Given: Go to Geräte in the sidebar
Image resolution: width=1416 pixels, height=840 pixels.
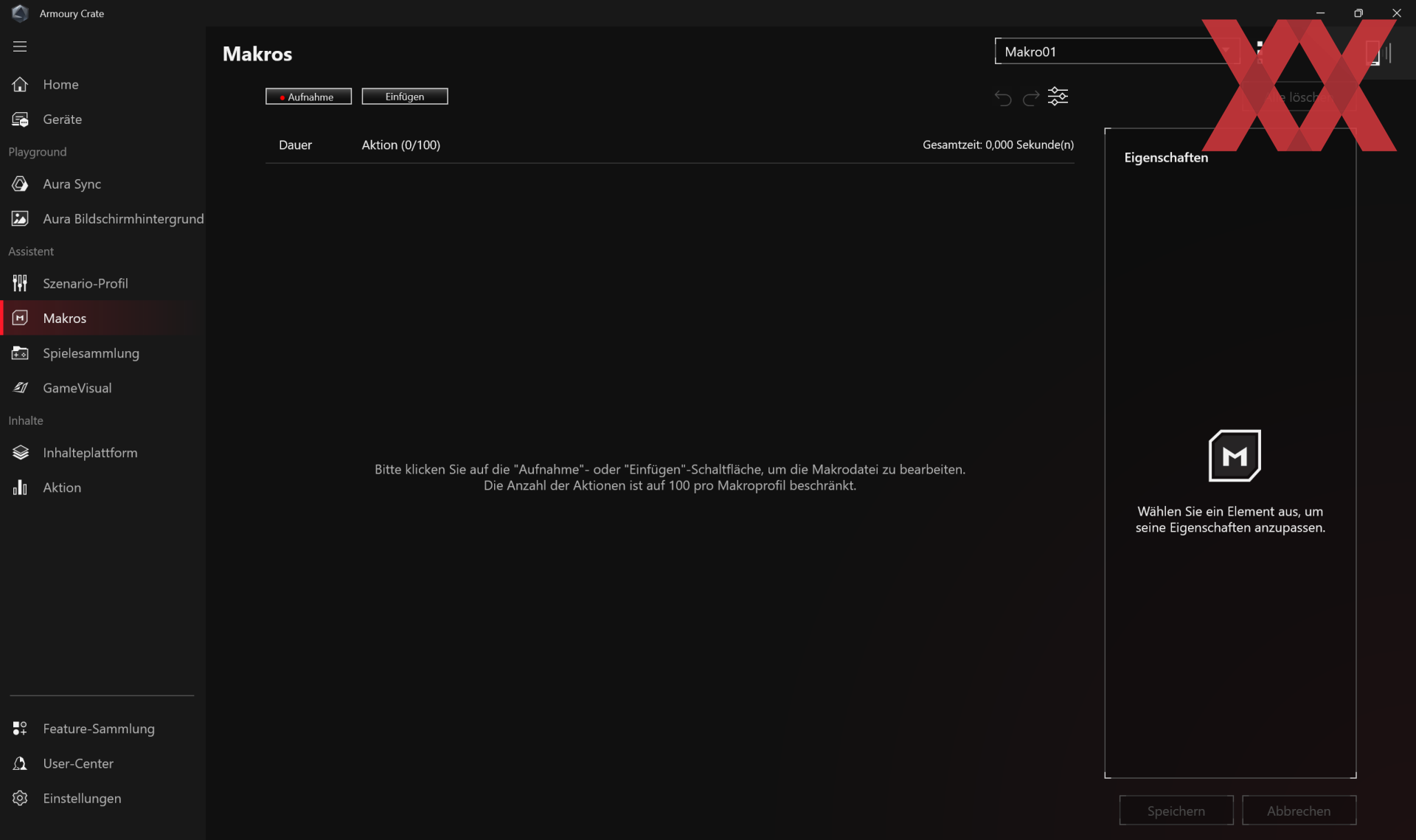Looking at the screenshot, I should 103,119.
